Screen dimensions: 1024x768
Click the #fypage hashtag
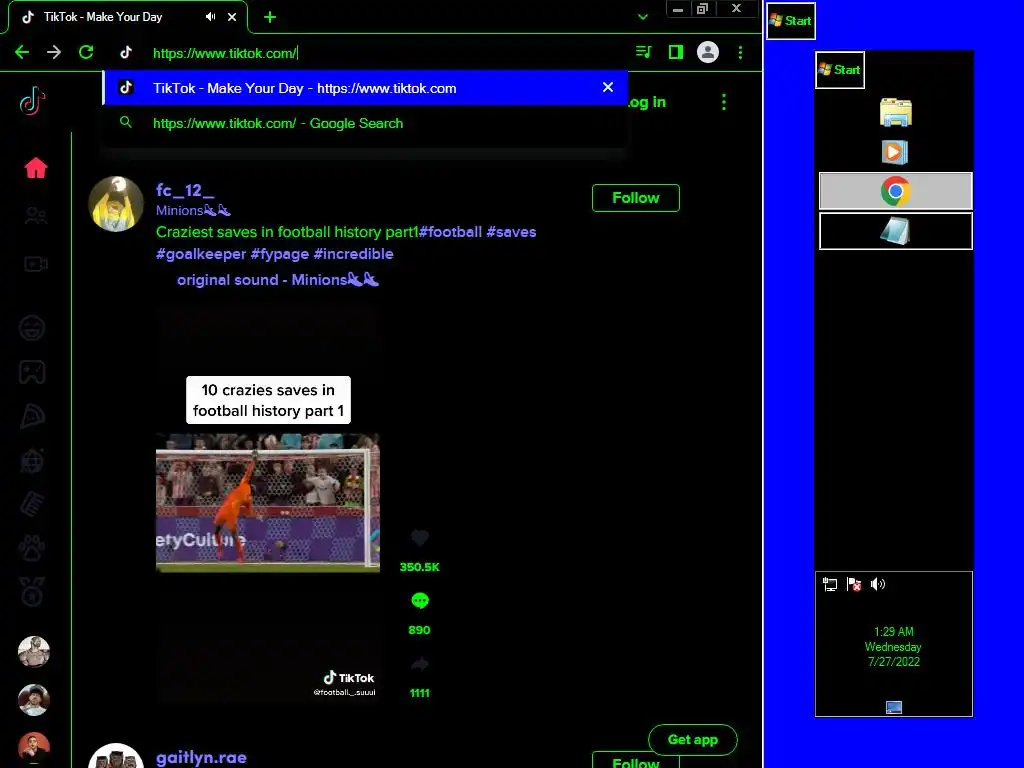280,254
